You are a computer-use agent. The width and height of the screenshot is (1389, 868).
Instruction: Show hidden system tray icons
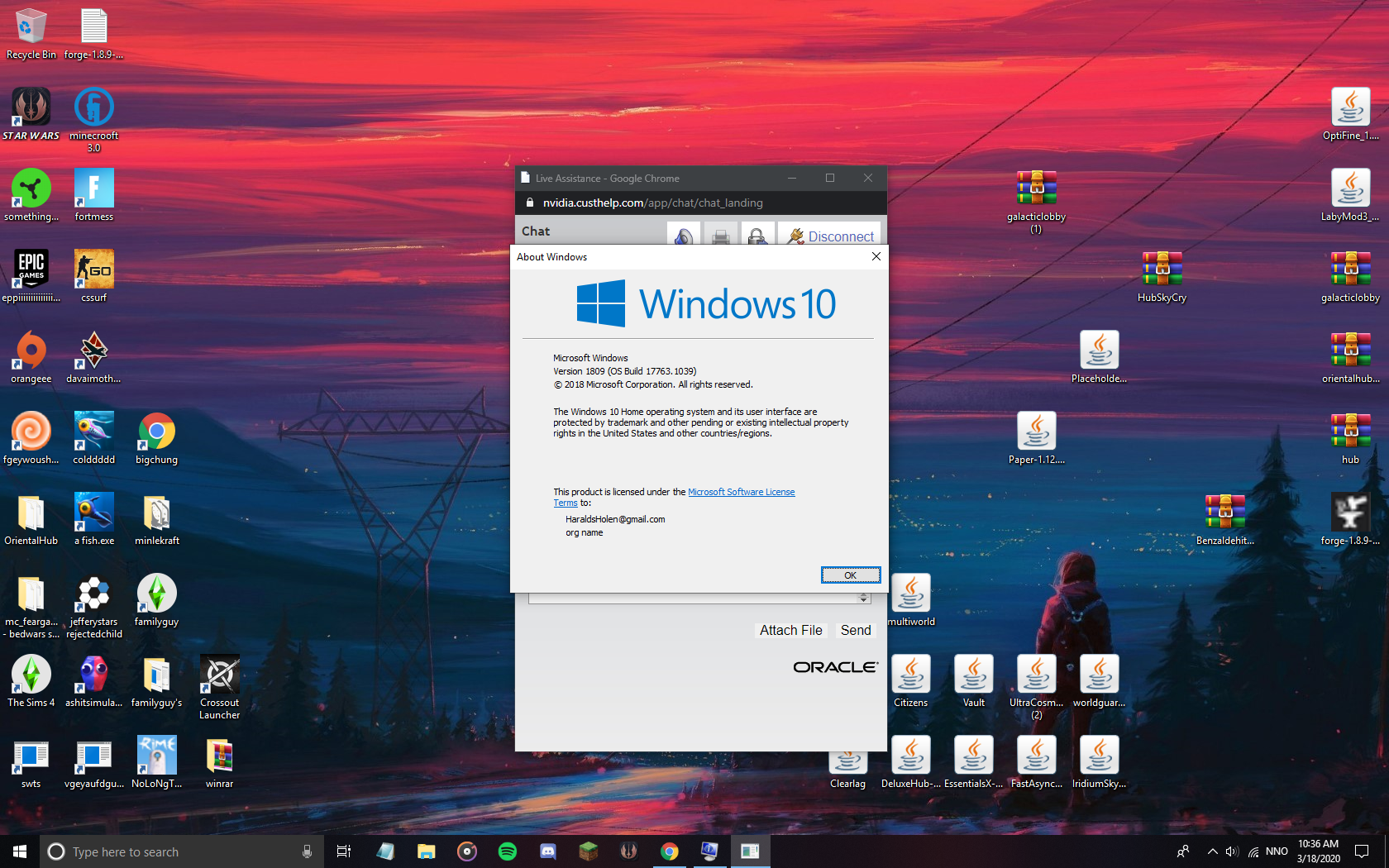1212,851
